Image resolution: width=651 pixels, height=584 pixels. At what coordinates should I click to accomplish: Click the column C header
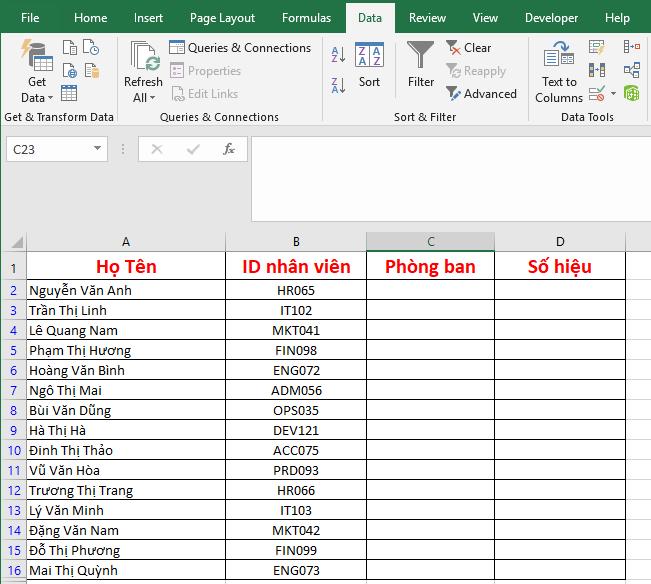pyautogui.click(x=430, y=242)
